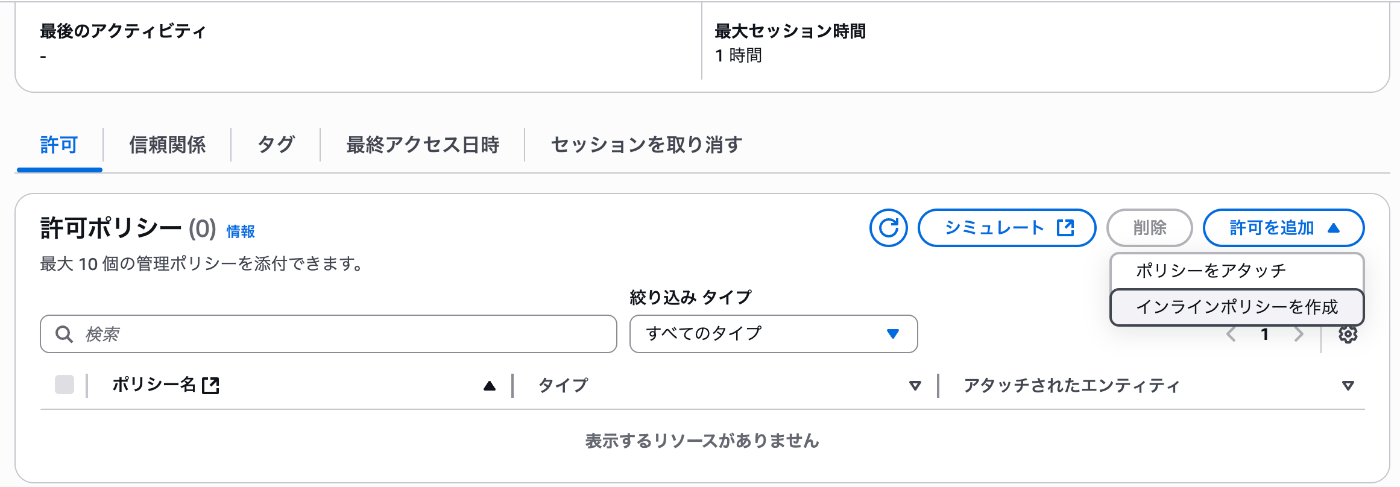This screenshot has width=1400, height=487.
Task: Click the 情報 link next to 許可ポリシー
Action: [x=241, y=231]
